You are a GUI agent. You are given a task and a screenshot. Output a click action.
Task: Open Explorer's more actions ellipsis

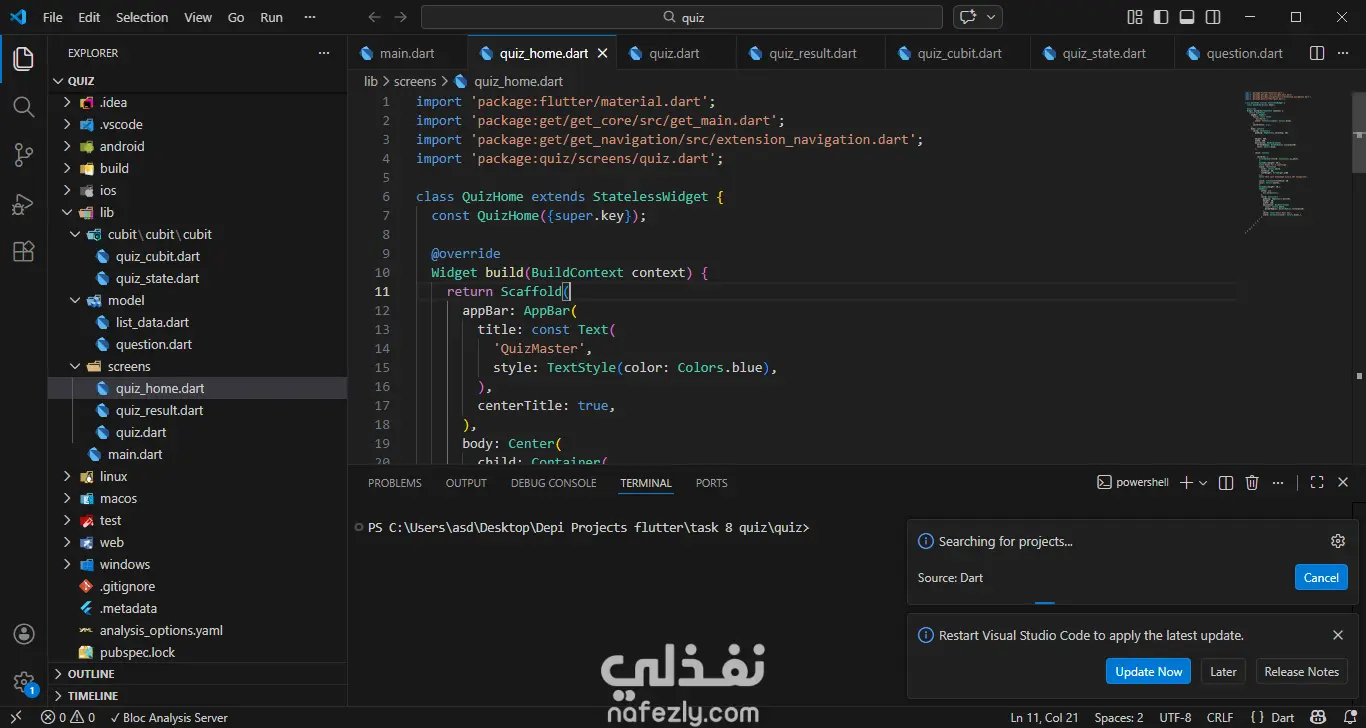(323, 53)
